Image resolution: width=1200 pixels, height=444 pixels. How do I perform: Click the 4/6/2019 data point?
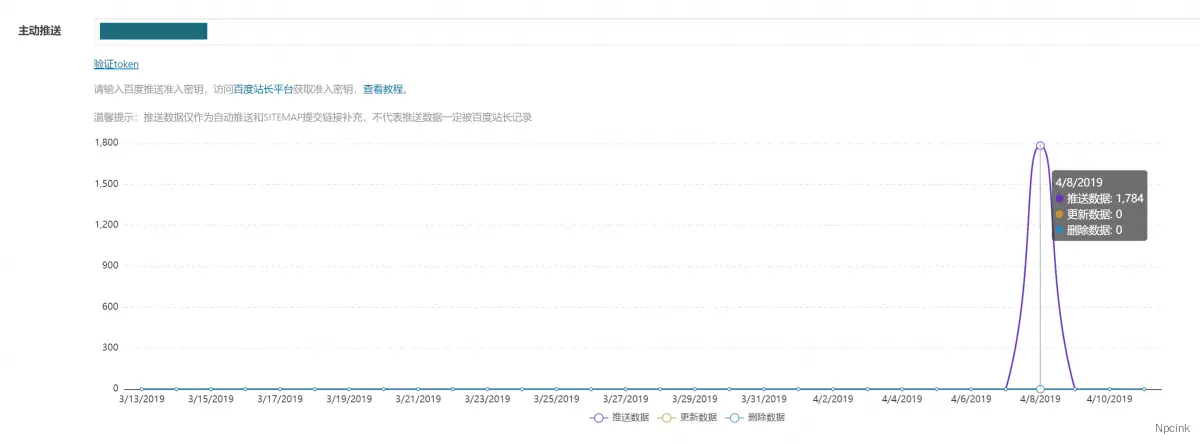pos(971,389)
